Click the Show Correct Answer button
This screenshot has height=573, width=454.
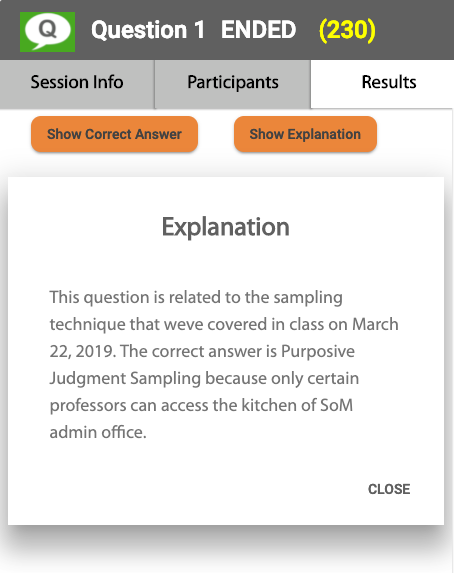114,134
